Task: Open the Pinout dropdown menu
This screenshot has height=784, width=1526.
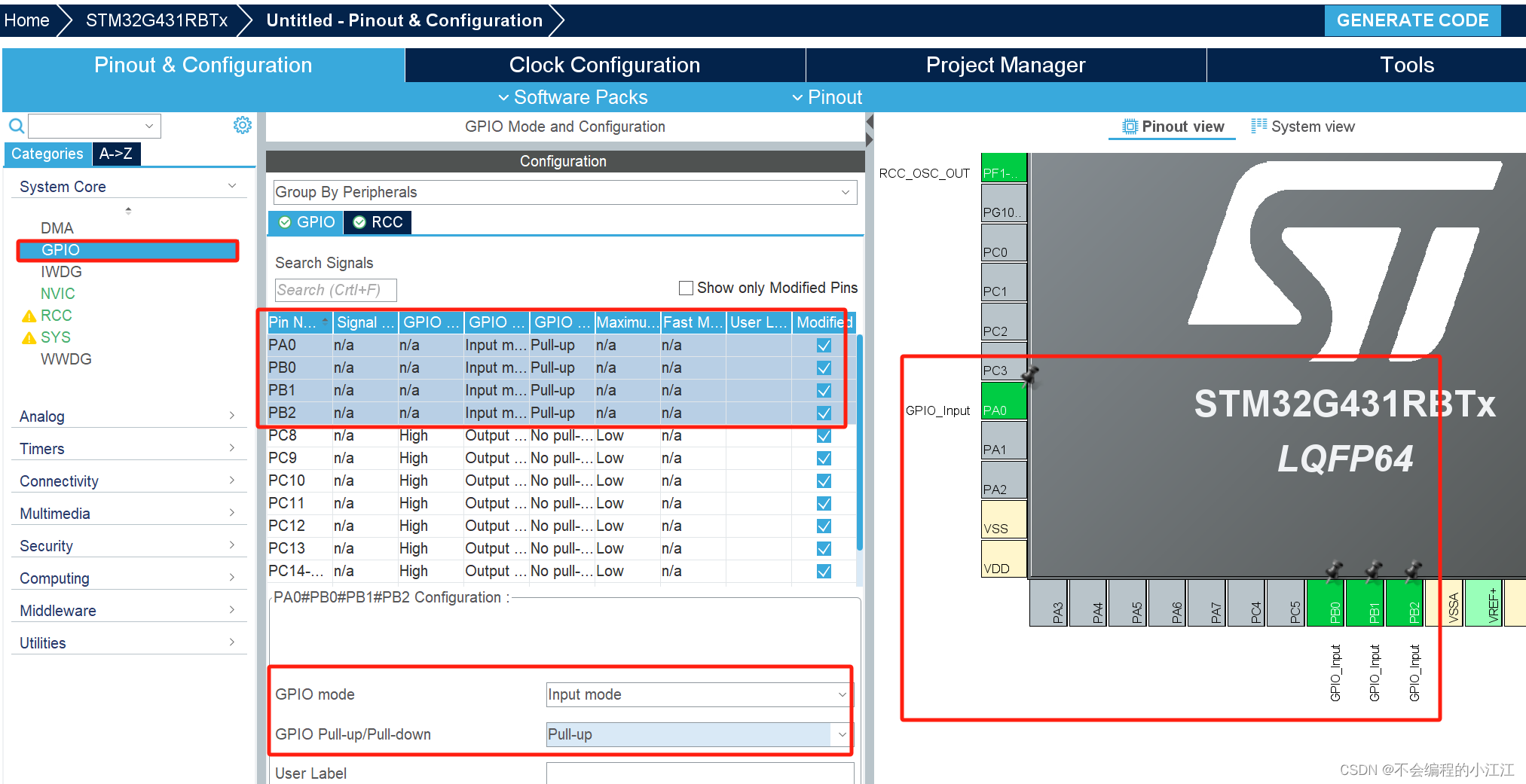Action: [827, 97]
